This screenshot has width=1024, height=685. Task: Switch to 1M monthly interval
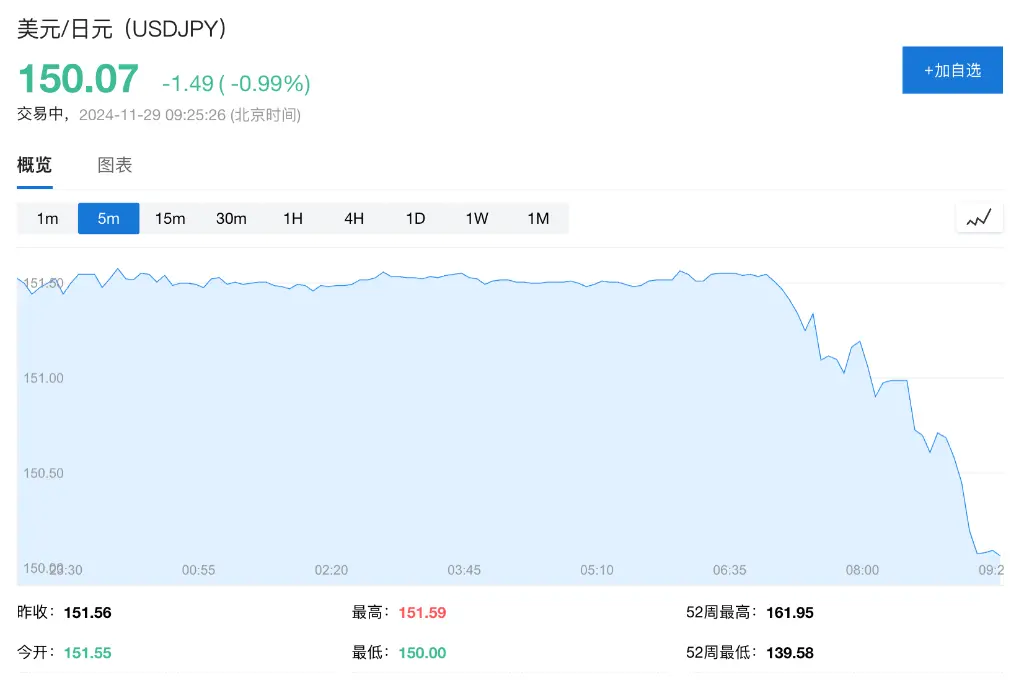[538, 218]
